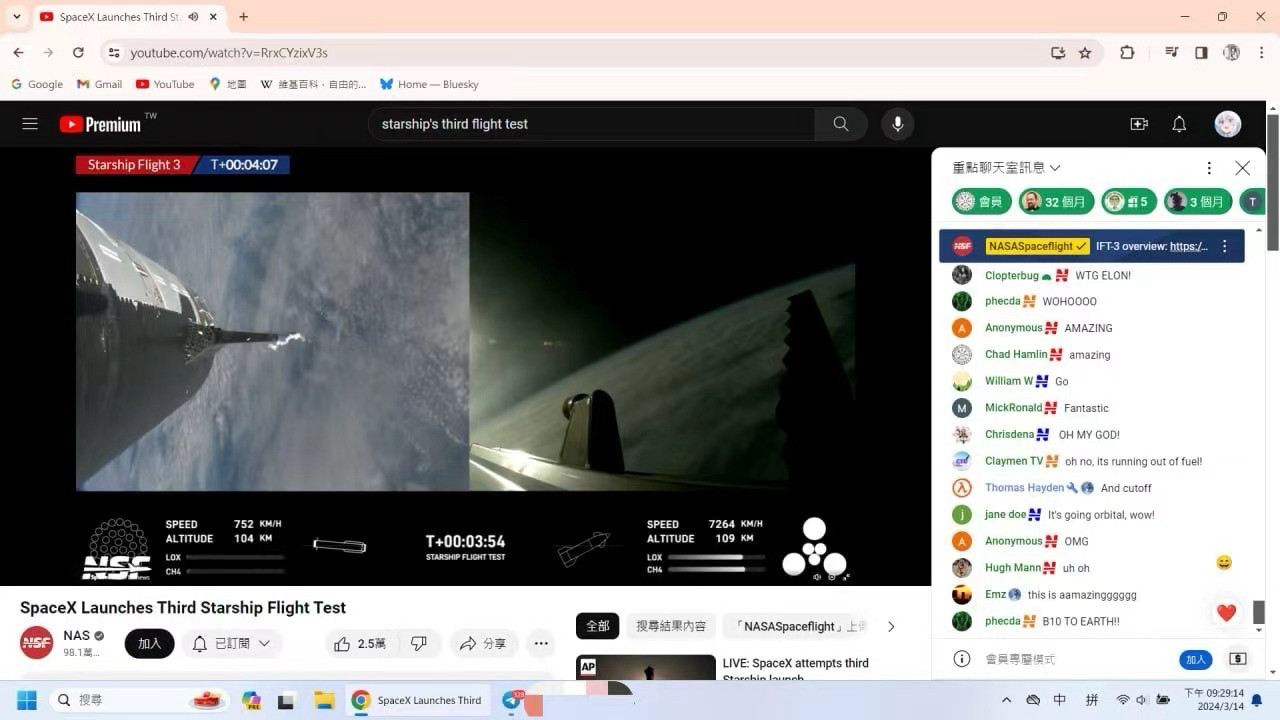
Task: Open the Chrome side panel
Action: pos(1201,52)
